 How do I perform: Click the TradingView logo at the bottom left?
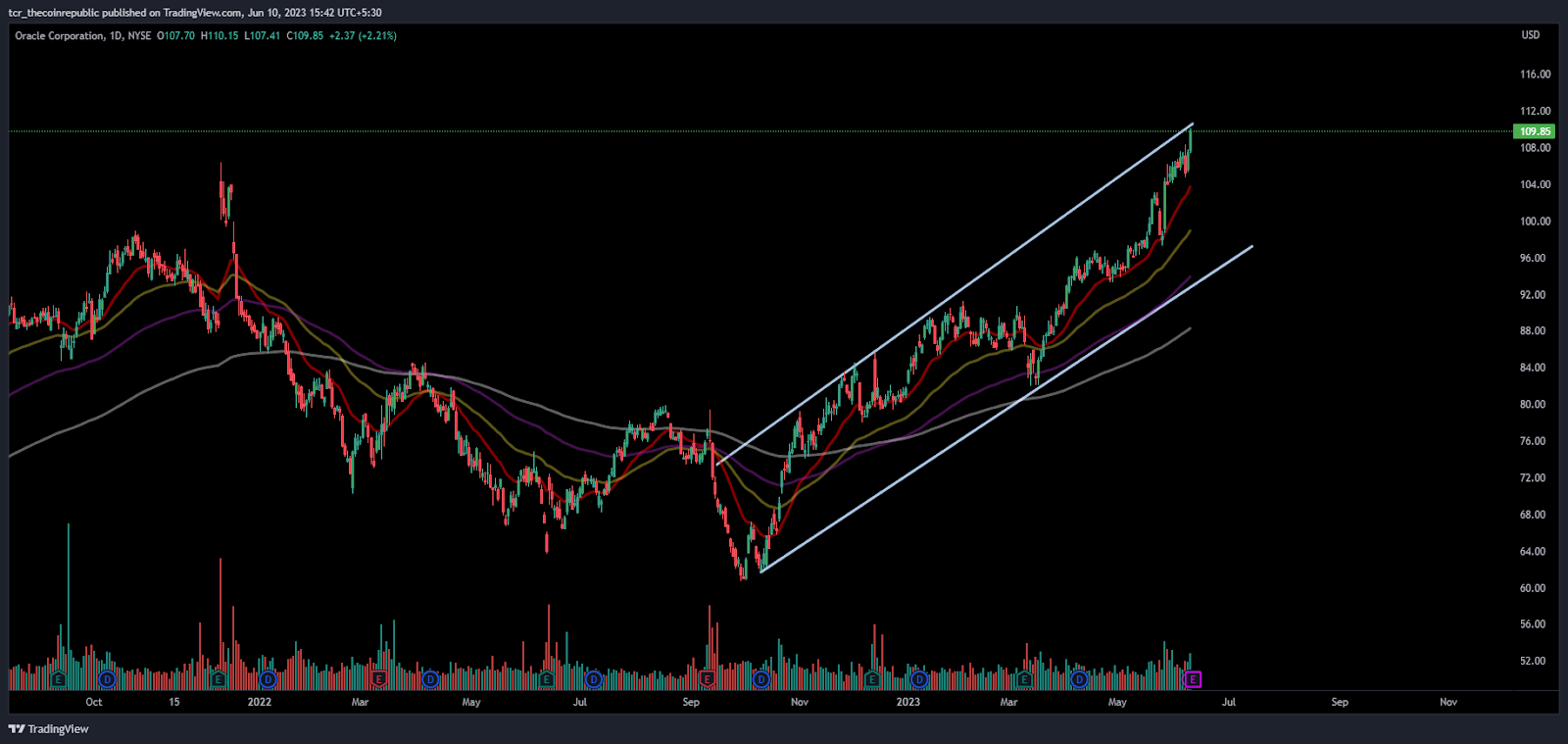point(49,729)
